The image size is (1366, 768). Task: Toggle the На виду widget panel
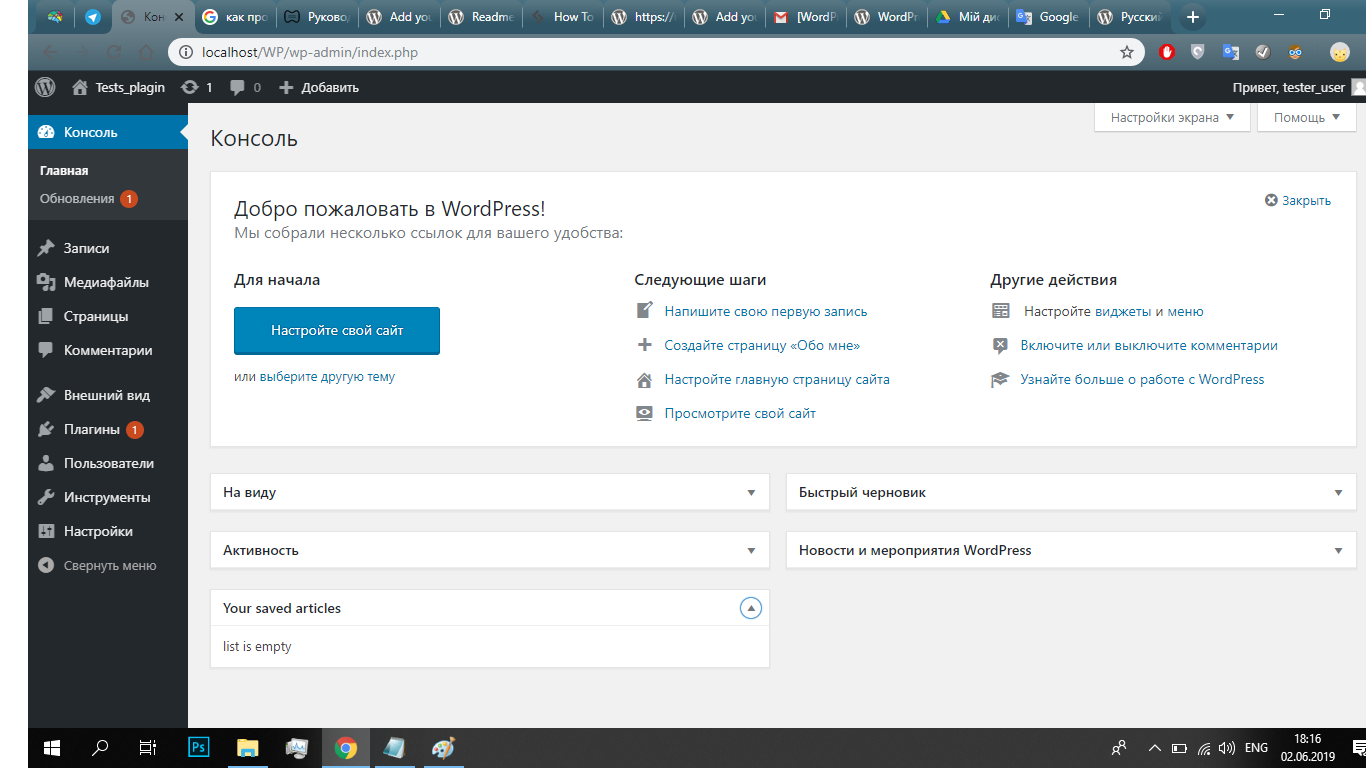[751, 493]
